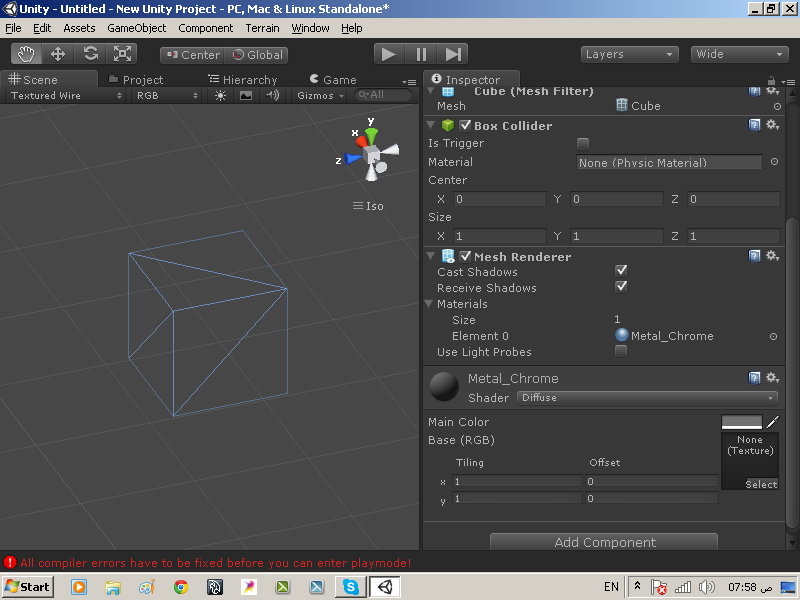
Task: Click the blue Z axis of scene gizmo
Action: coord(352,159)
